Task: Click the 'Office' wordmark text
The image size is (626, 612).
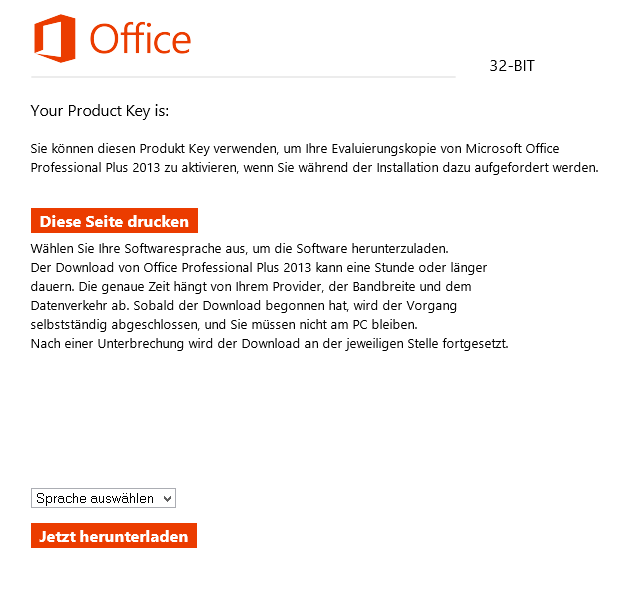Action: (x=140, y=40)
